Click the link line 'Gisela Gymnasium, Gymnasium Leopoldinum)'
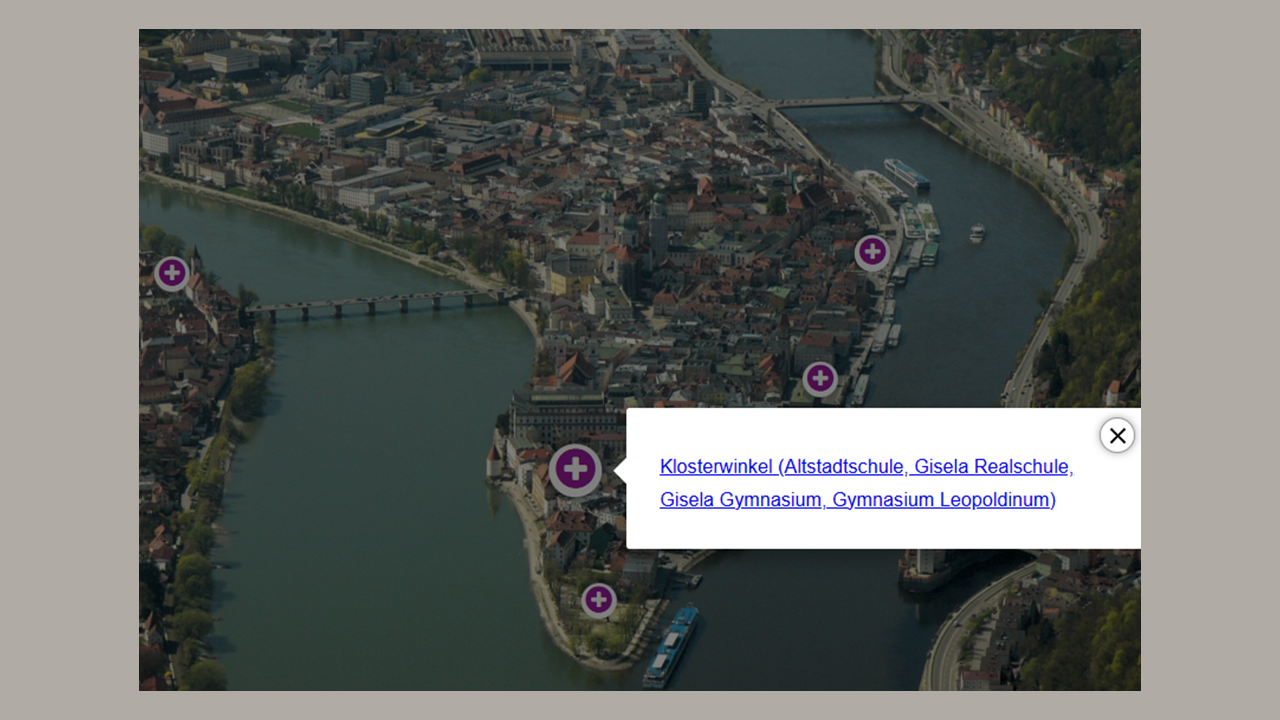This screenshot has height=720, width=1280. click(857, 500)
